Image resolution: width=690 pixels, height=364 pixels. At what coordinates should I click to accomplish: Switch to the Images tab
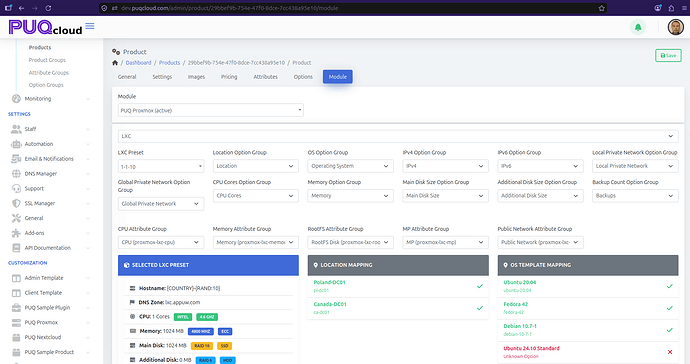196,77
